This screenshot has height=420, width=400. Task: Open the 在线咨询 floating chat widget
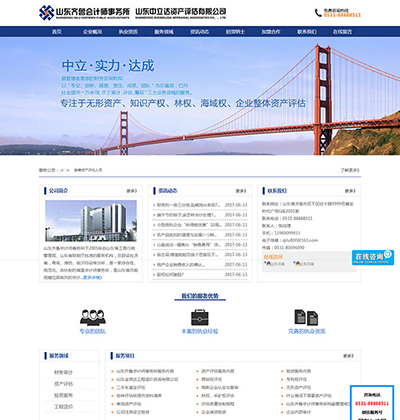pos(373,257)
